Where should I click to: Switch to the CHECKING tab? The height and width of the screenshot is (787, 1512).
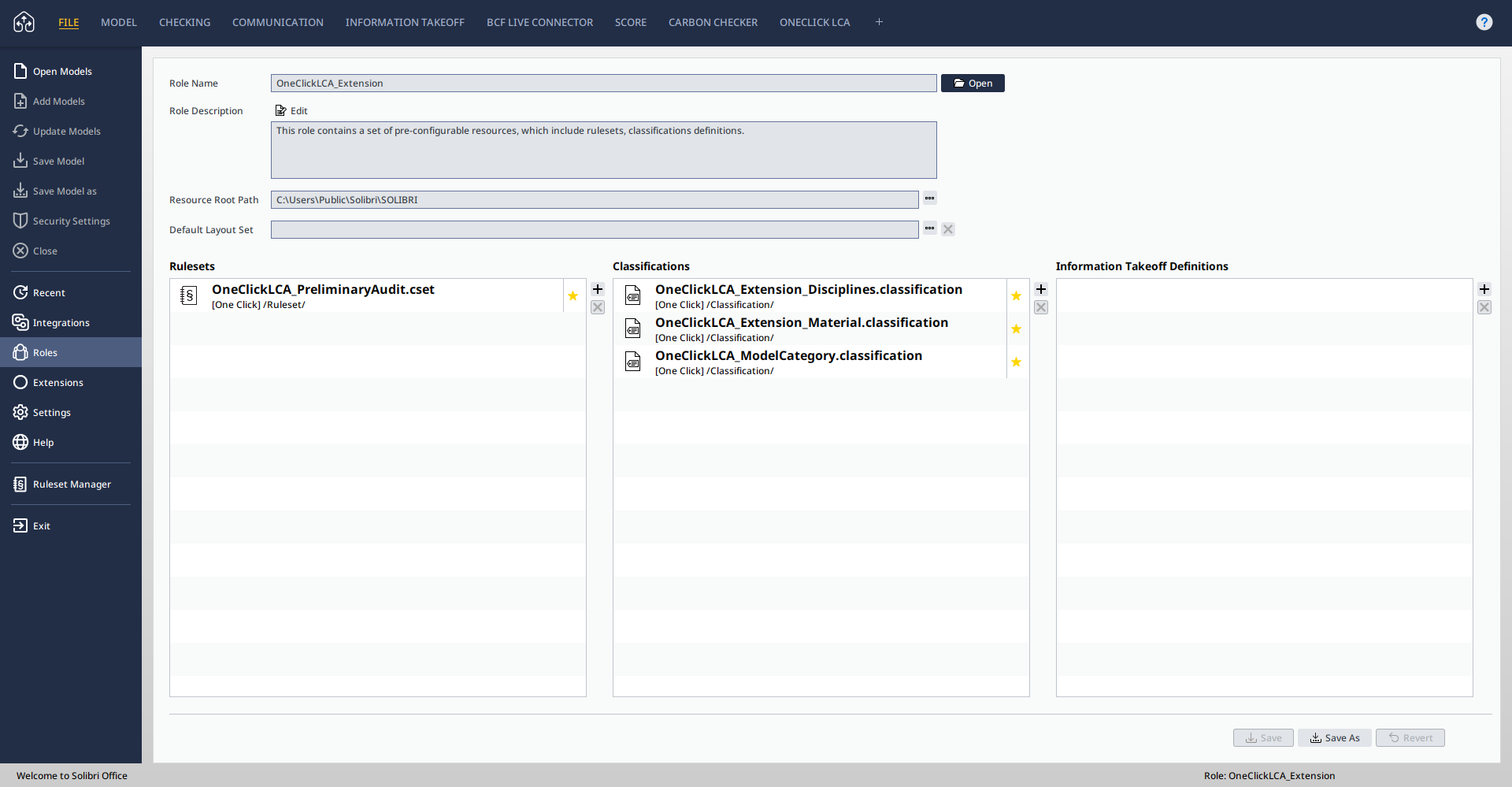pos(184,22)
